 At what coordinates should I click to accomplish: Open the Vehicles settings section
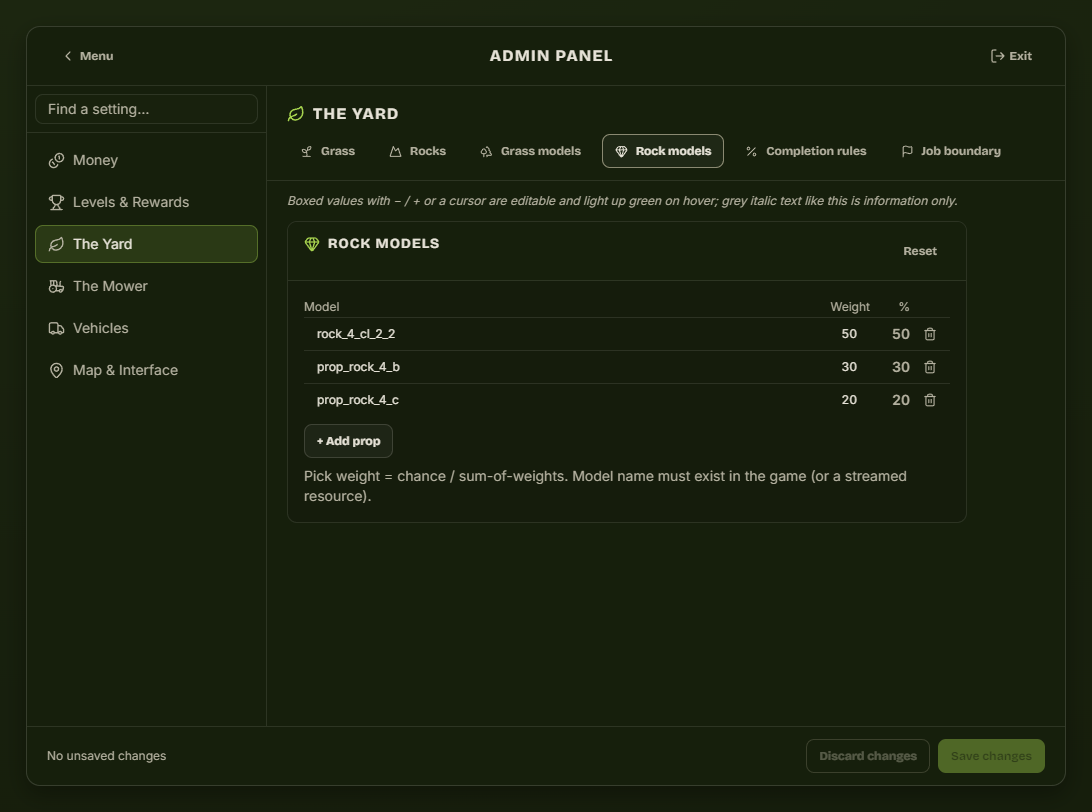pyautogui.click(x=146, y=328)
